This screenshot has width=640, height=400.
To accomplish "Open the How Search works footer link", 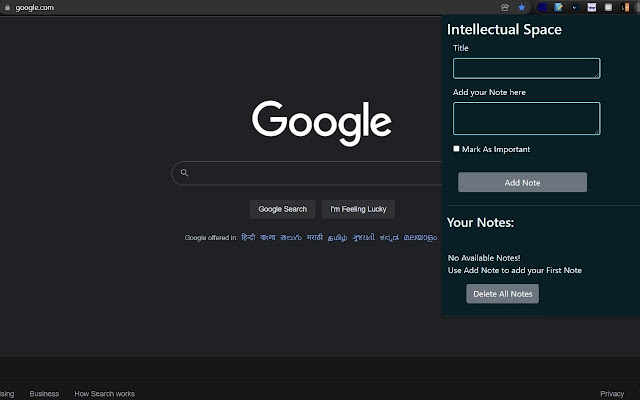I will click(x=104, y=393).
